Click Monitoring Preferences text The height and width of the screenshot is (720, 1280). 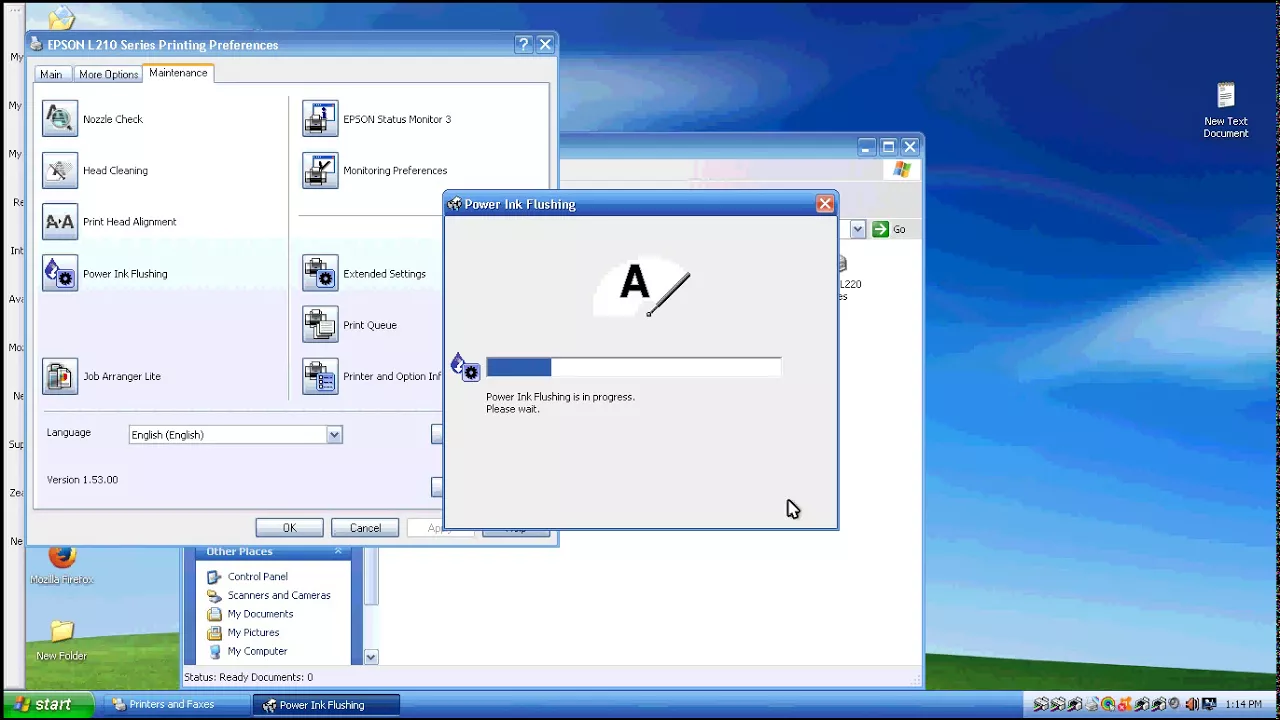point(395,170)
